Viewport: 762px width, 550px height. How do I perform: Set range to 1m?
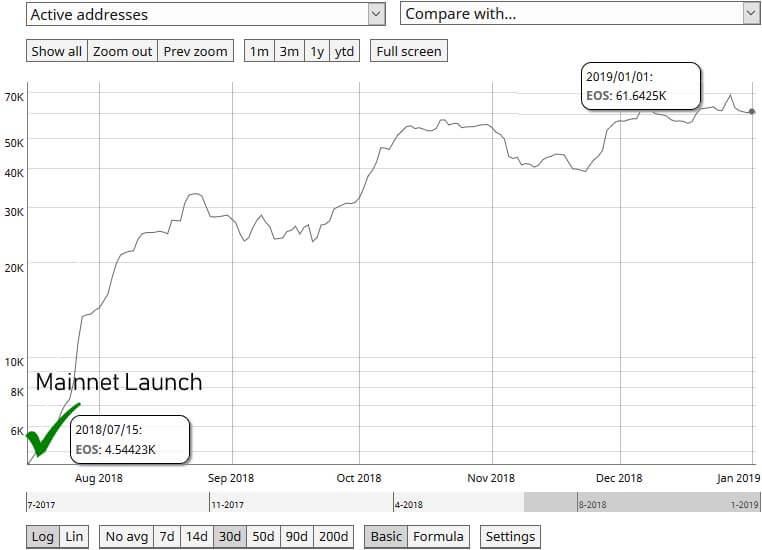click(x=259, y=51)
